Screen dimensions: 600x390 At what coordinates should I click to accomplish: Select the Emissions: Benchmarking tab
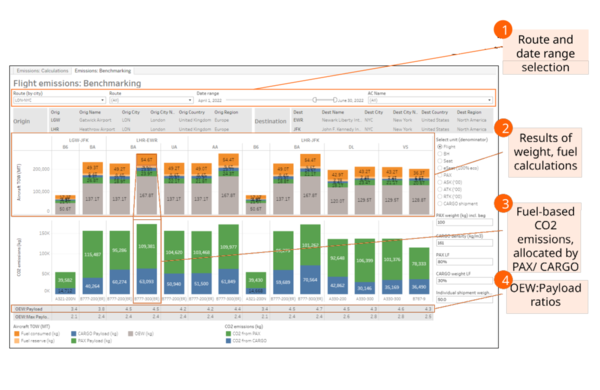pos(103,71)
